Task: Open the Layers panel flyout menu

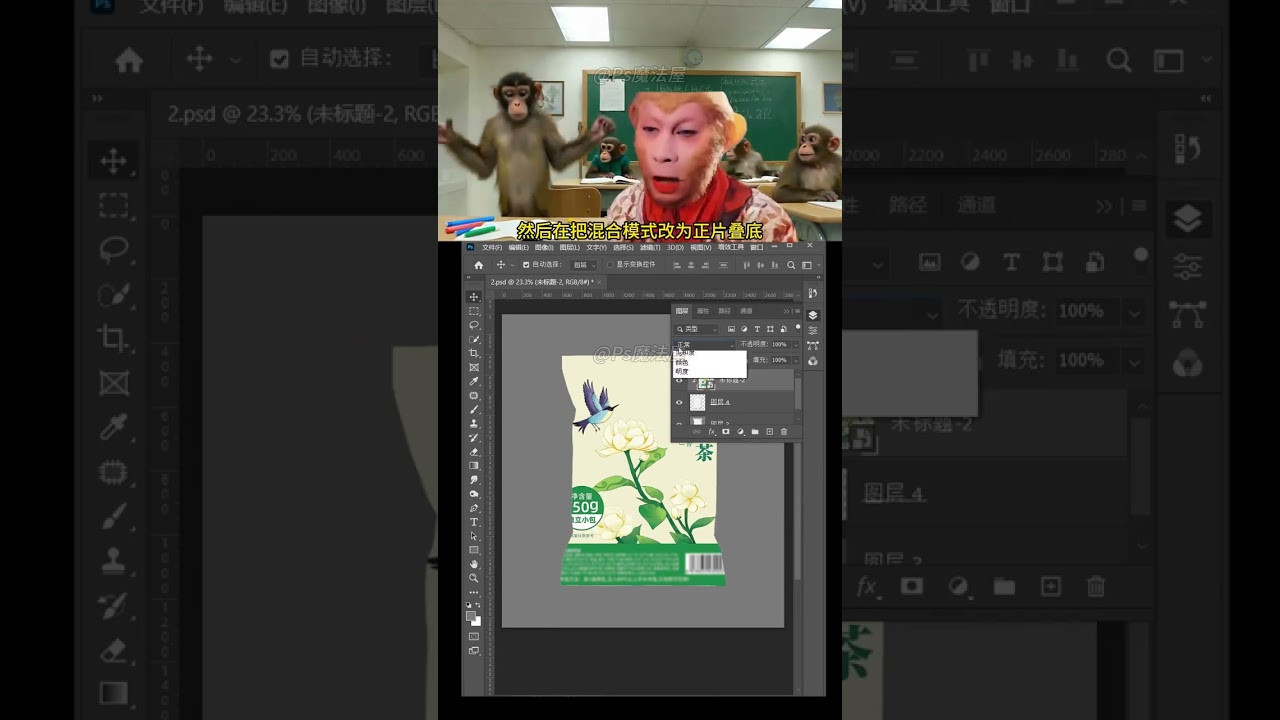Action: click(797, 311)
